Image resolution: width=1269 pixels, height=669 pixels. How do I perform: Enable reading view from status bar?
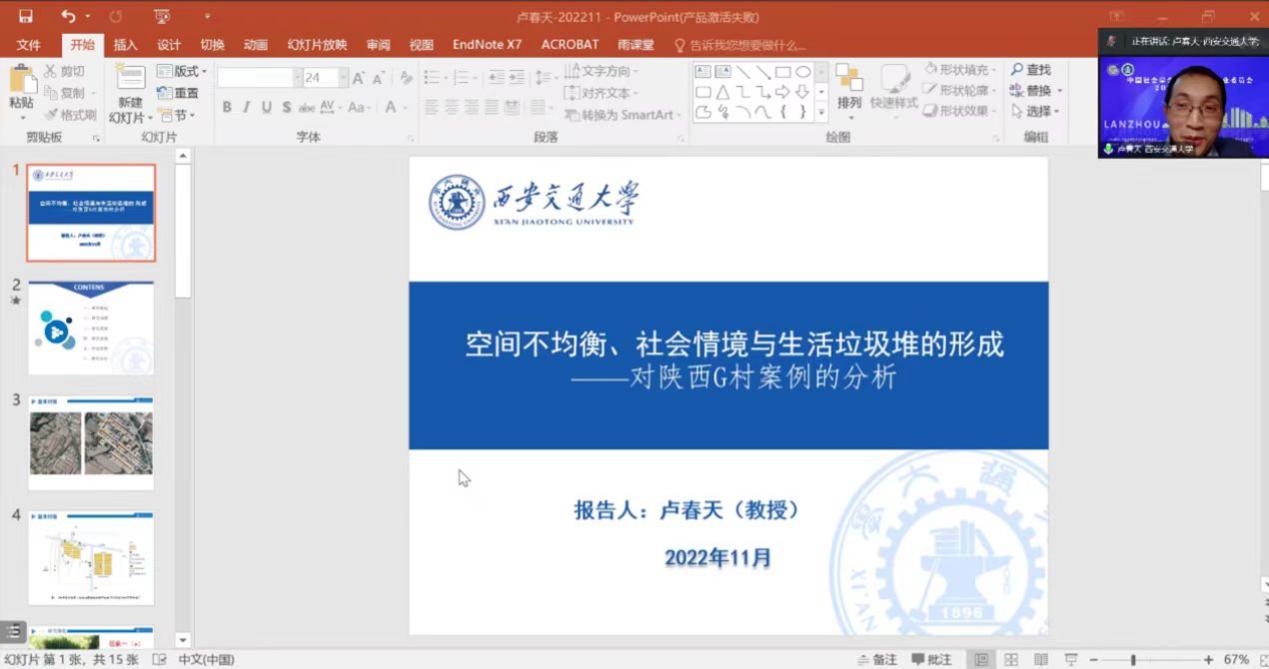[1041, 660]
